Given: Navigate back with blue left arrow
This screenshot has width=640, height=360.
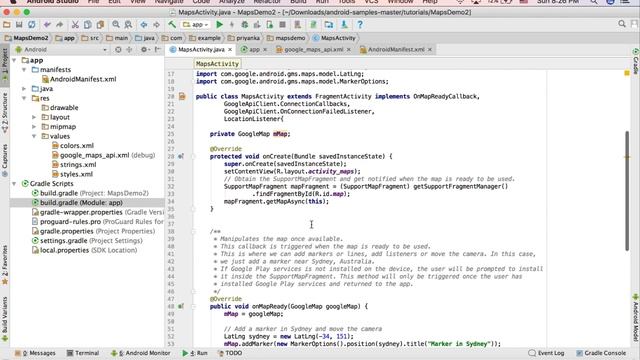Looking at the screenshot, I should pos(144,25).
